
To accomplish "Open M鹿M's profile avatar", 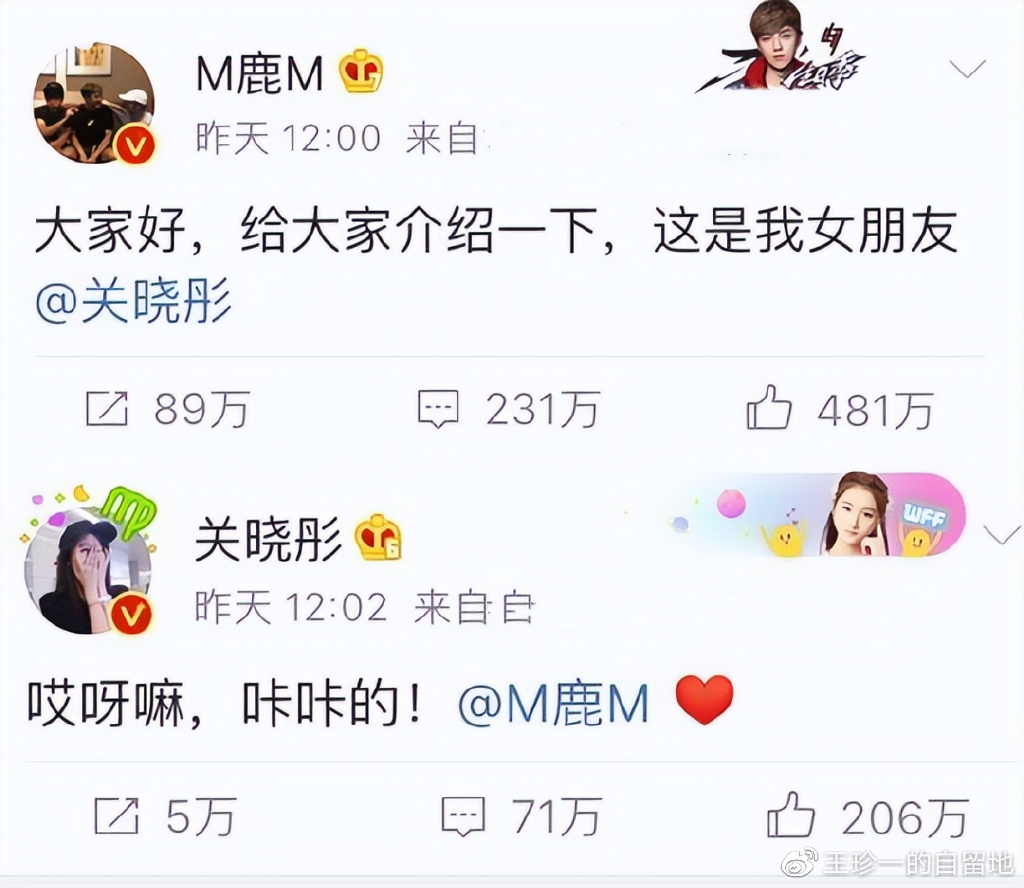I will [94, 103].
